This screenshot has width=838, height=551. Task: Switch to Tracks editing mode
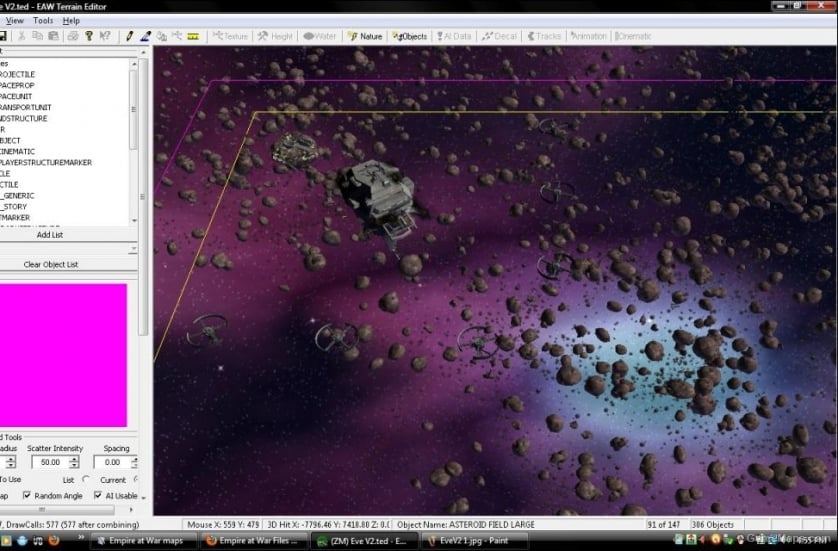(544, 36)
